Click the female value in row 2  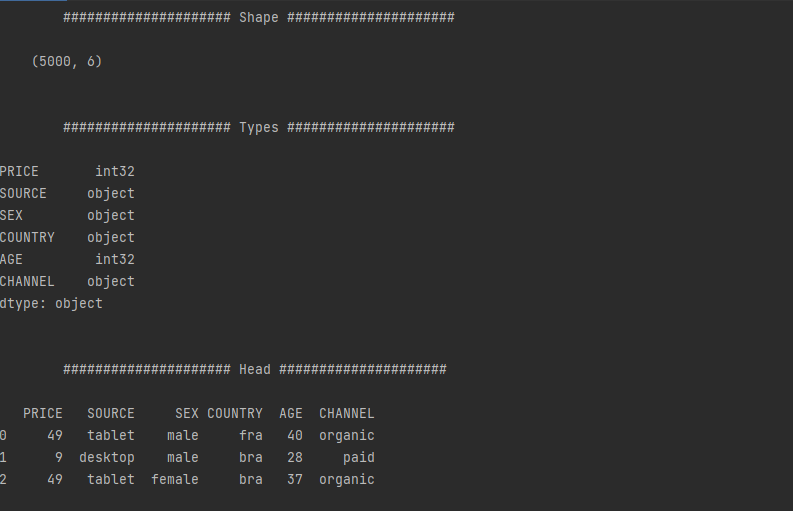[x=175, y=480]
